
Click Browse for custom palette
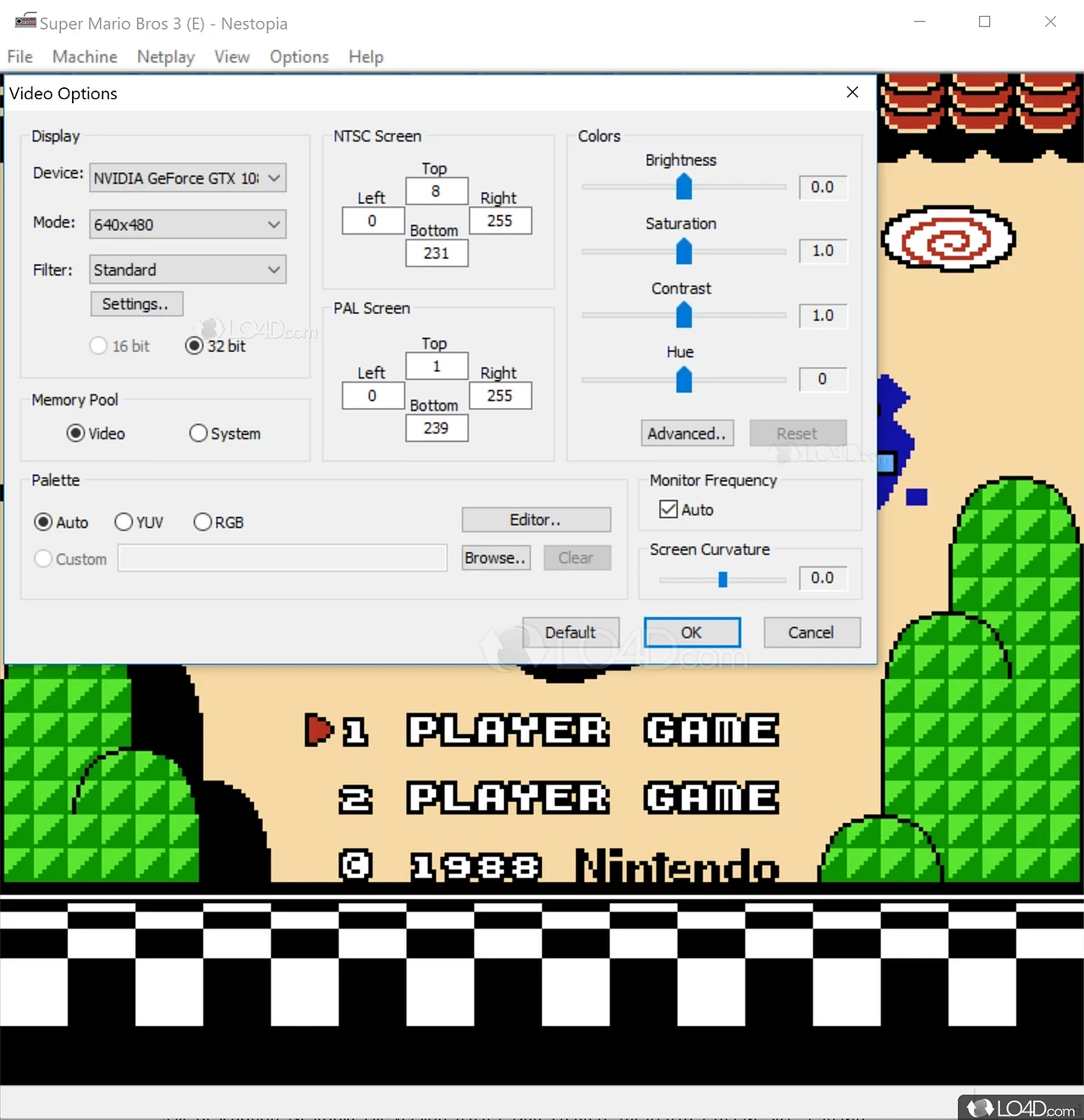pyautogui.click(x=496, y=558)
